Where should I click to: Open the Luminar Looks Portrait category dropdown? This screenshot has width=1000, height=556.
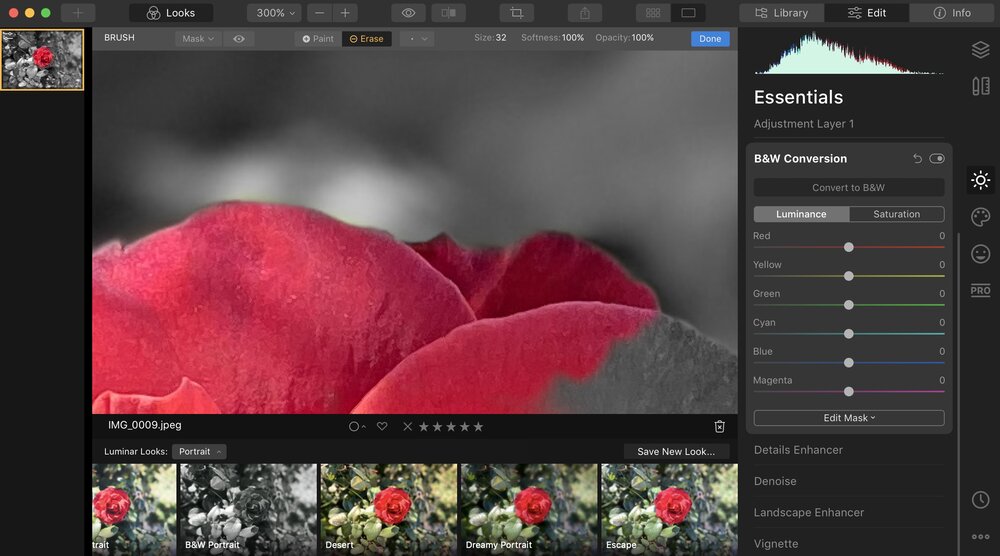click(x=199, y=452)
